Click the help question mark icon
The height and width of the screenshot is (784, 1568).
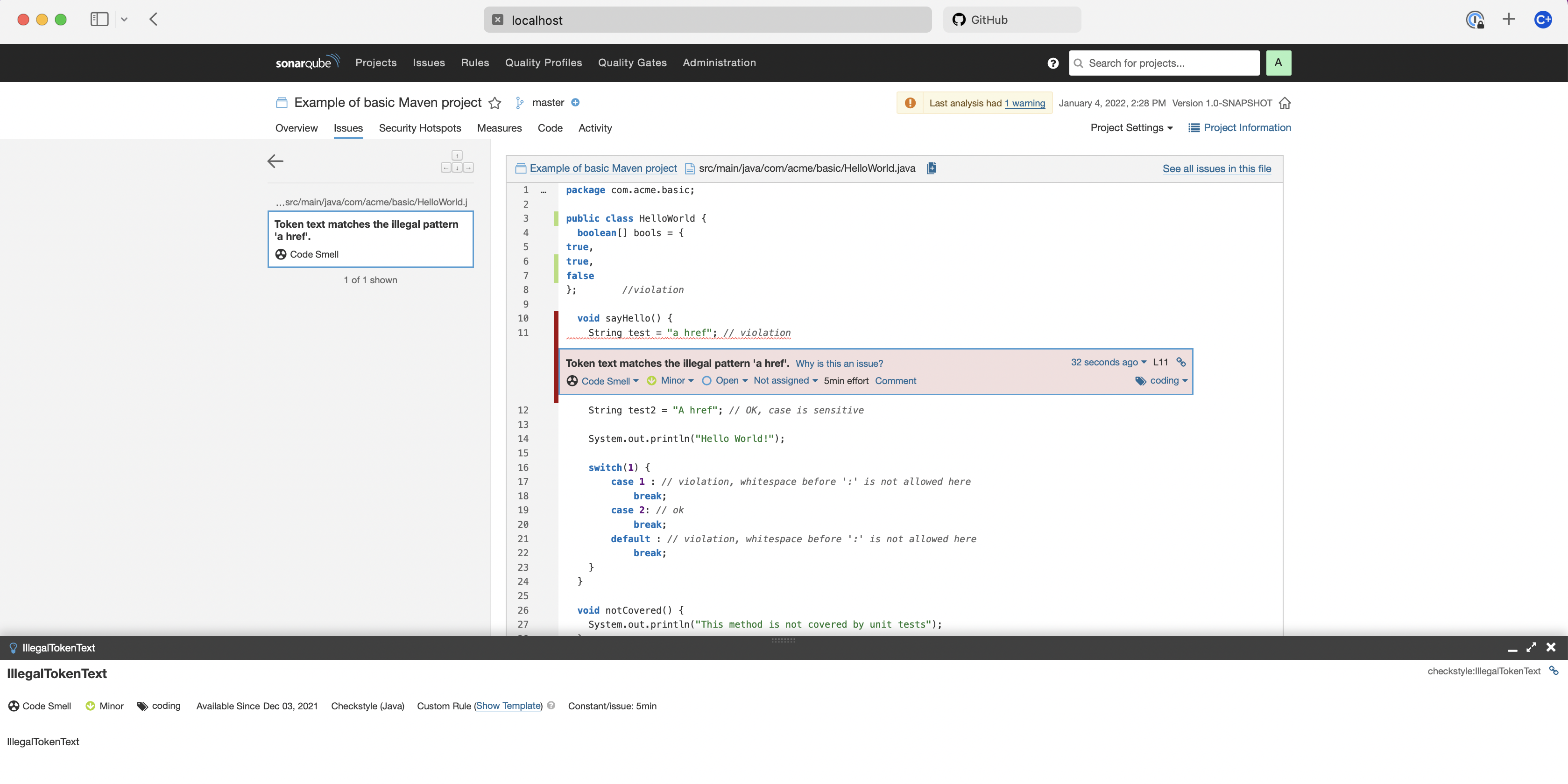[x=1052, y=63]
